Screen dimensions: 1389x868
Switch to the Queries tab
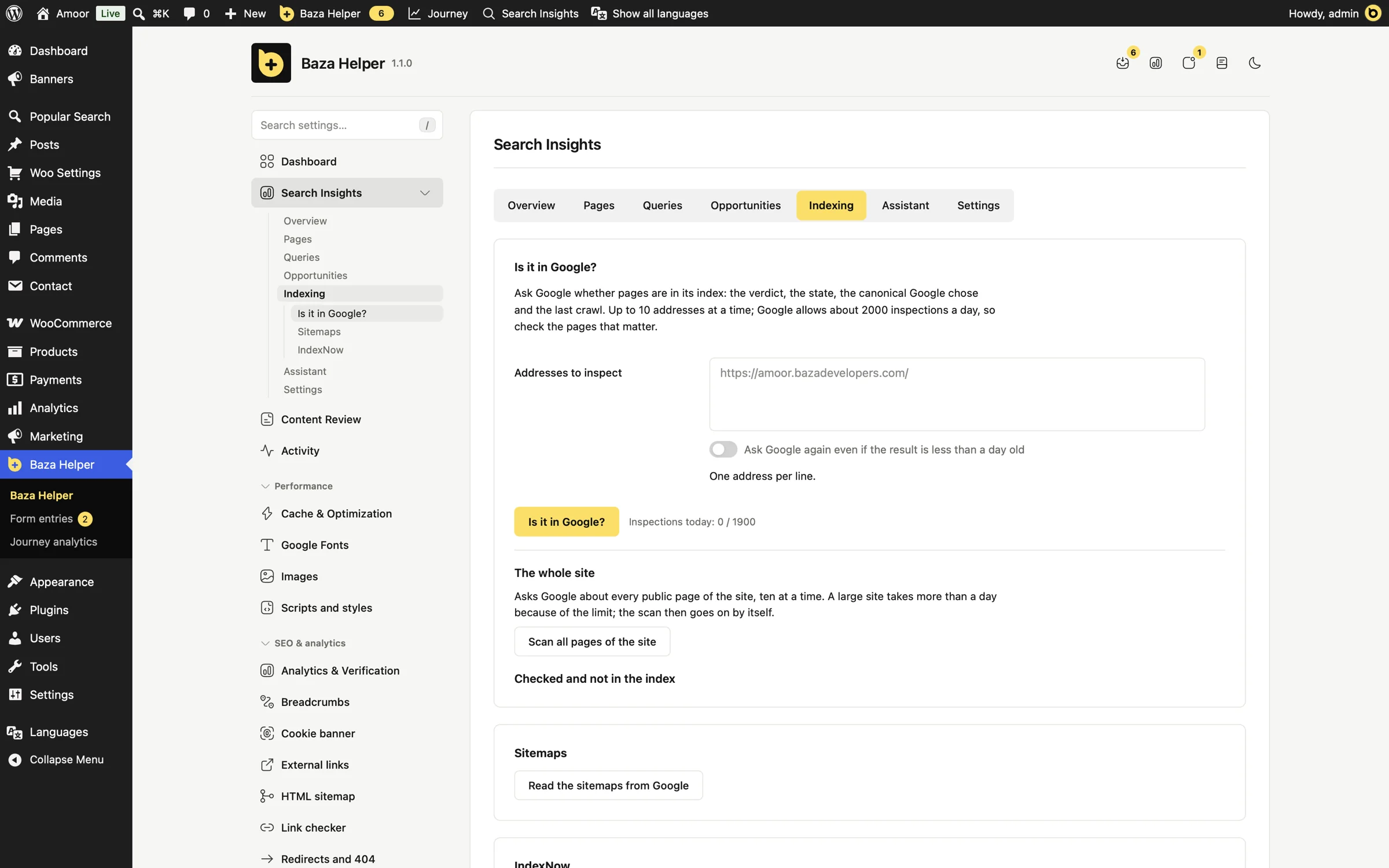pos(662,205)
